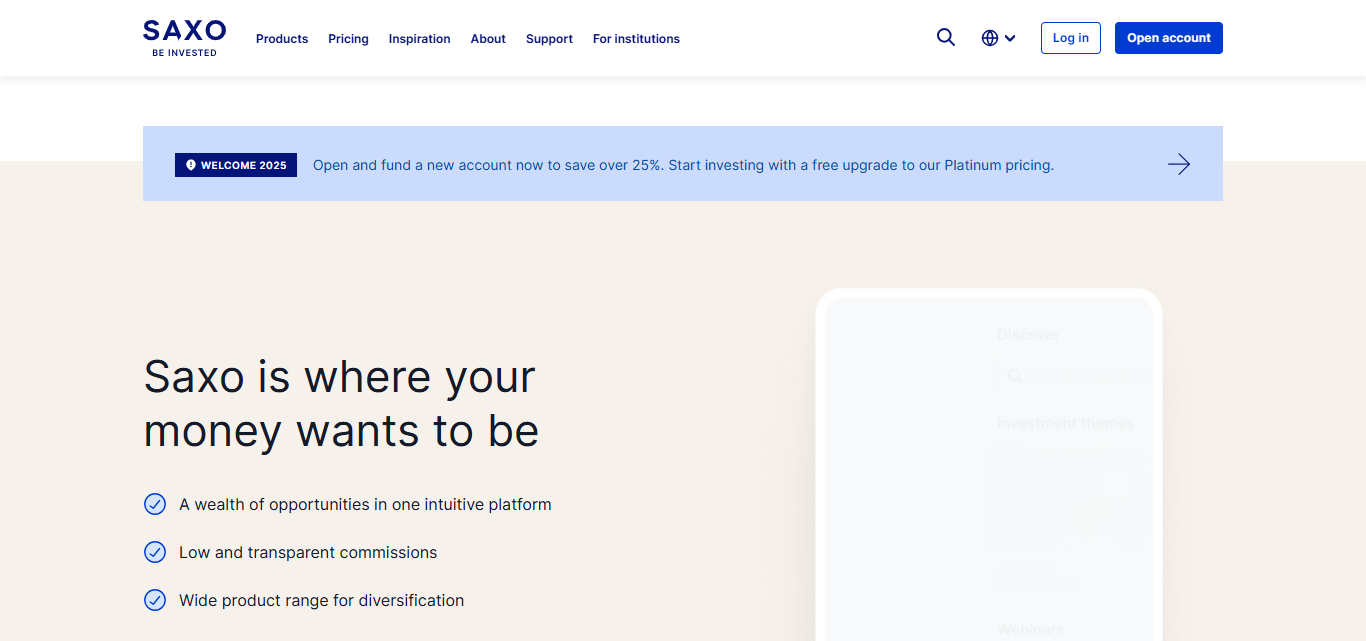Image resolution: width=1366 pixels, height=641 pixels.
Task: Click 'Low and transparent commissions' text
Action: point(308,552)
